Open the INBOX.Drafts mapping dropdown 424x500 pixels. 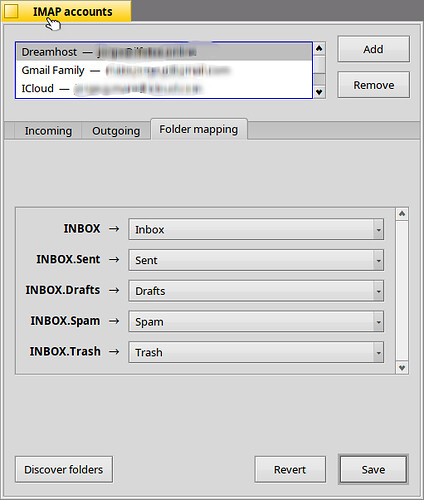[256, 291]
